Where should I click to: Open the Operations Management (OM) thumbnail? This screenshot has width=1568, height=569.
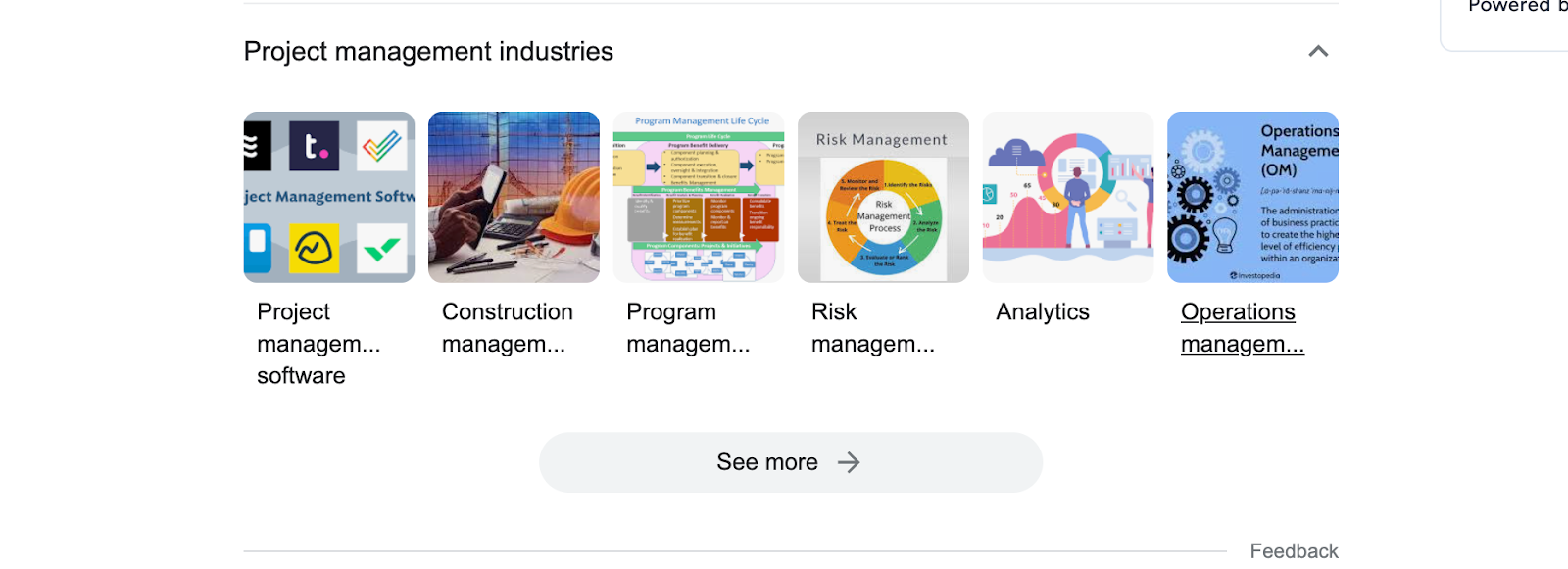coord(1252,197)
